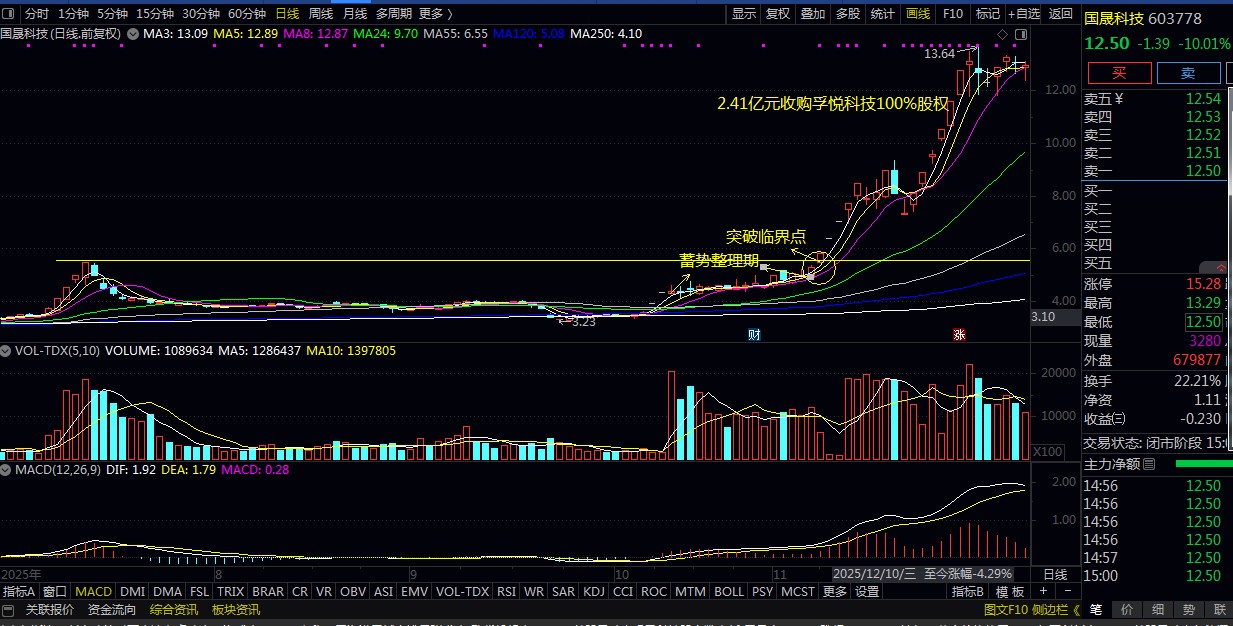Open the 显示 display menu
The image size is (1233, 626).
pos(744,14)
